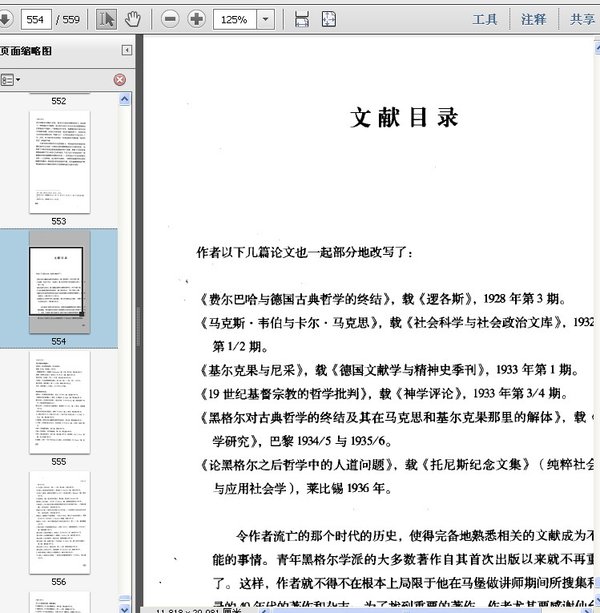600x613 pixels.
Task: Click the fit width scrolling icon
Action: [x=301, y=19]
